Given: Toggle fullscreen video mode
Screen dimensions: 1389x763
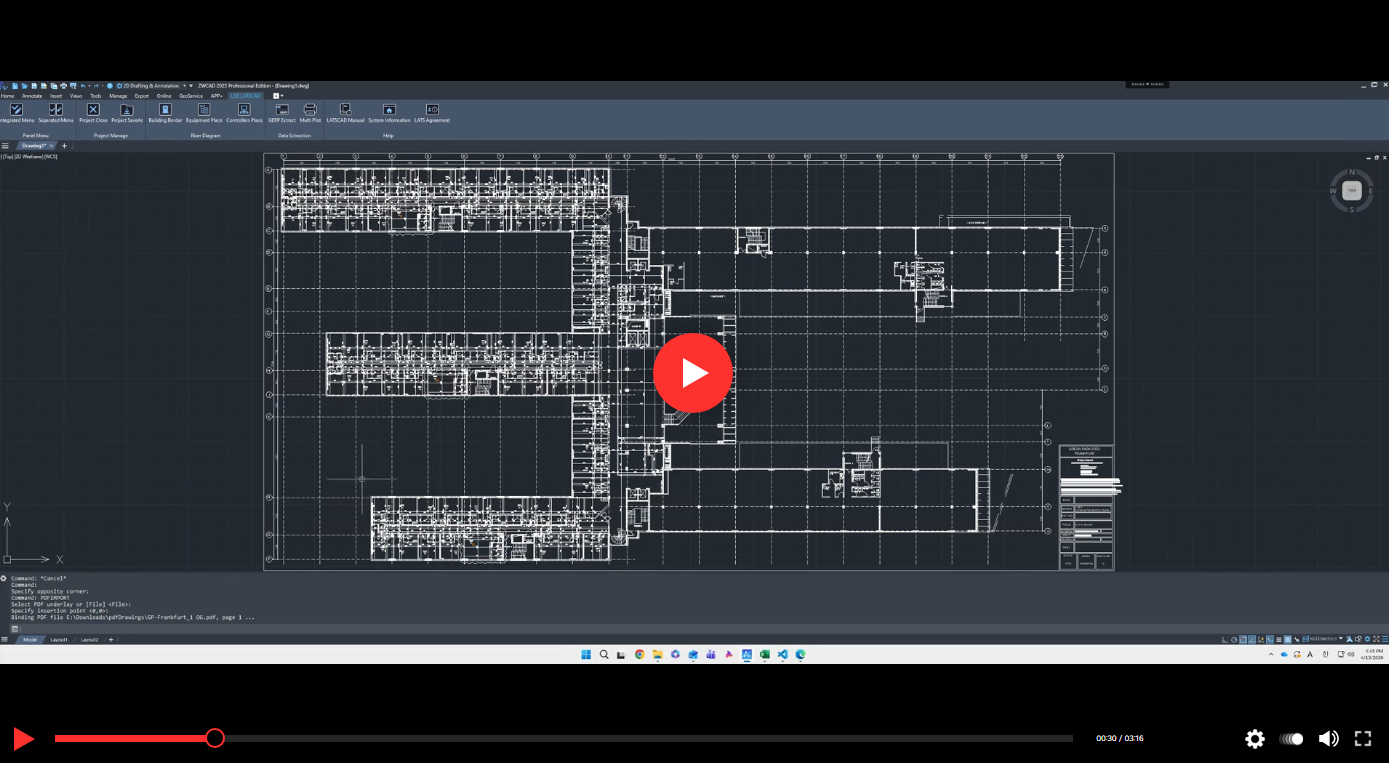Looking at the screenshot, I should (1363, 739).
